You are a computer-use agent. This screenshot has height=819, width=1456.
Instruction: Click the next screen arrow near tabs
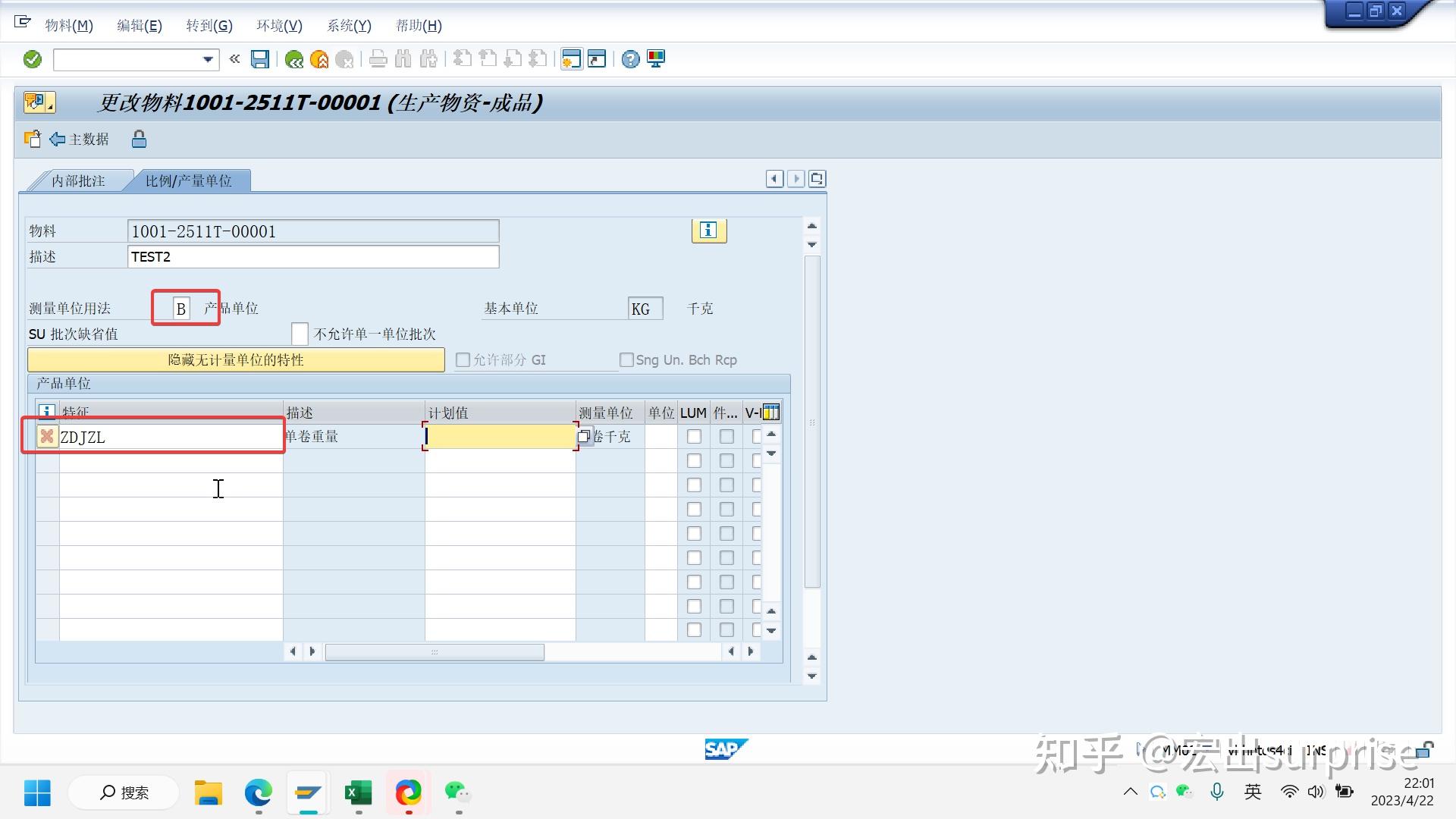(795, 178)
